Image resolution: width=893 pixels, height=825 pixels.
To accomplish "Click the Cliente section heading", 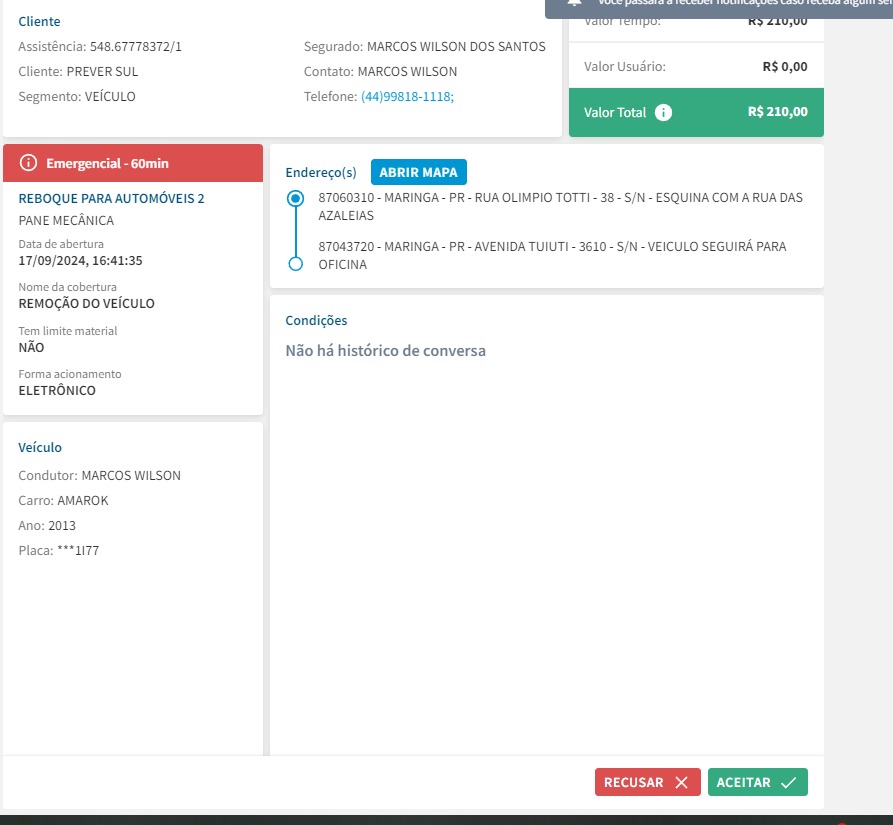I will 39,22.
